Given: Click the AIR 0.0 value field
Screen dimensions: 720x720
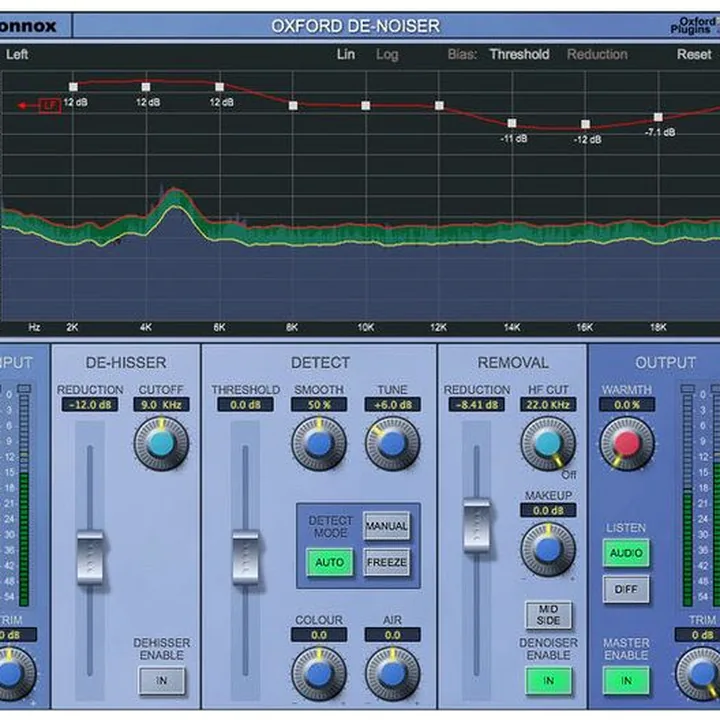Looking at the screenshot, I should [393, 635].
